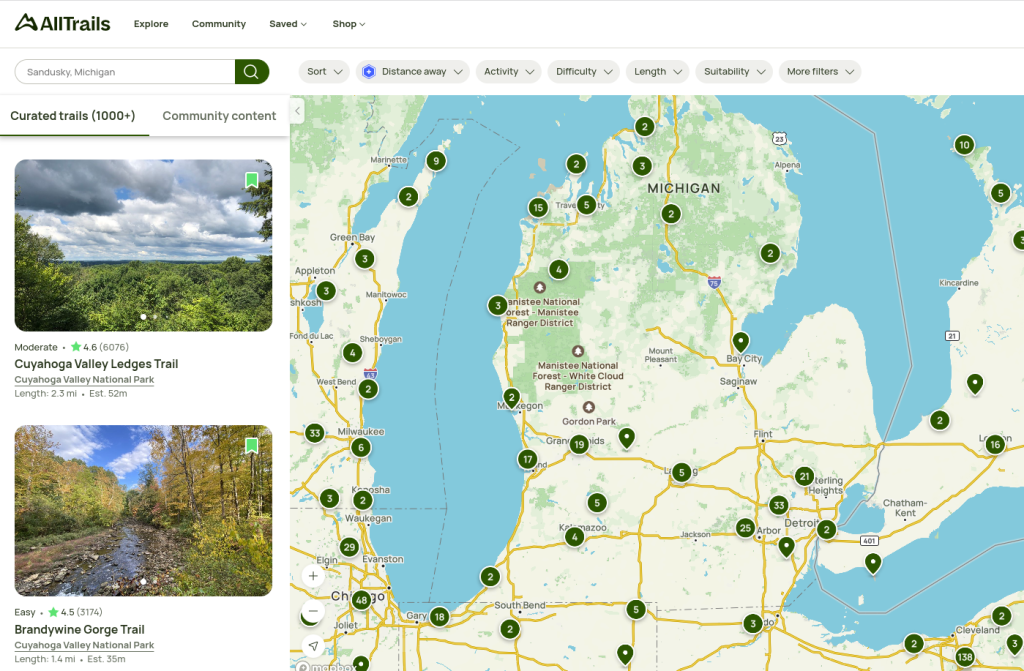
Task: Click the Sandusky, Michigan search field
Action: [125, 72]
